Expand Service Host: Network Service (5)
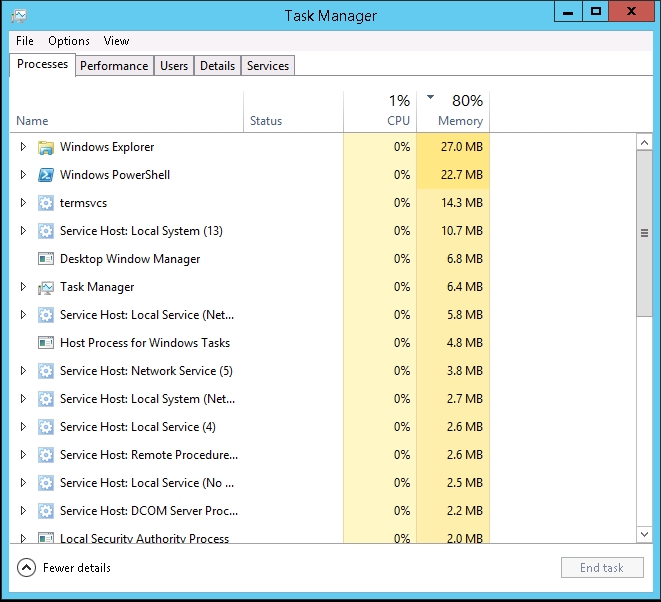This screenshot has width=661, height=602. pyautogui.click(x=23, y=371)
